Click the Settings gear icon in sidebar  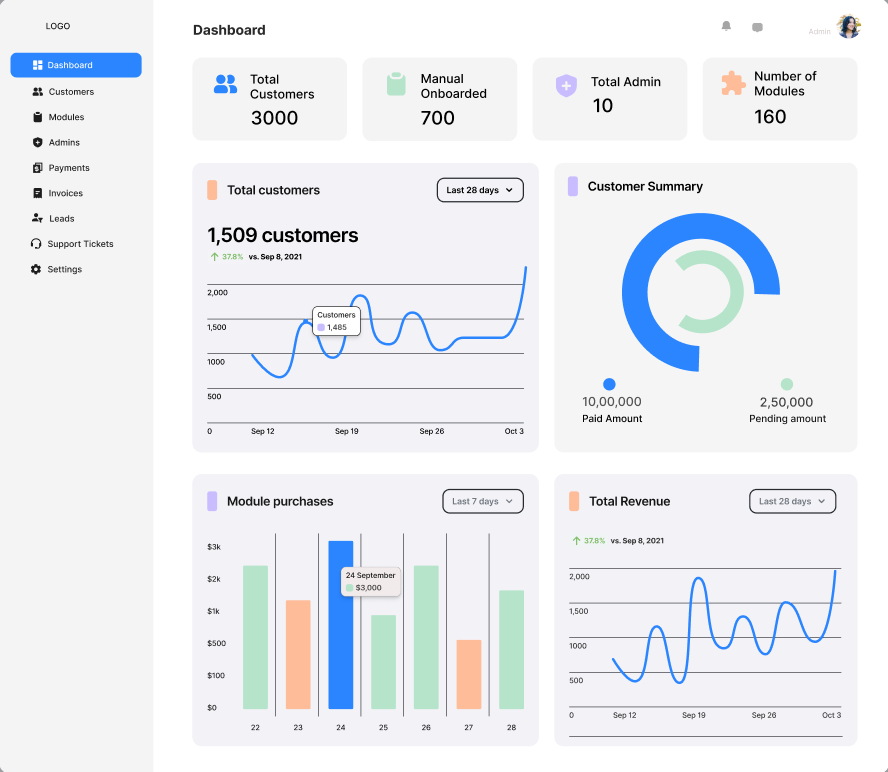point(37,270)
